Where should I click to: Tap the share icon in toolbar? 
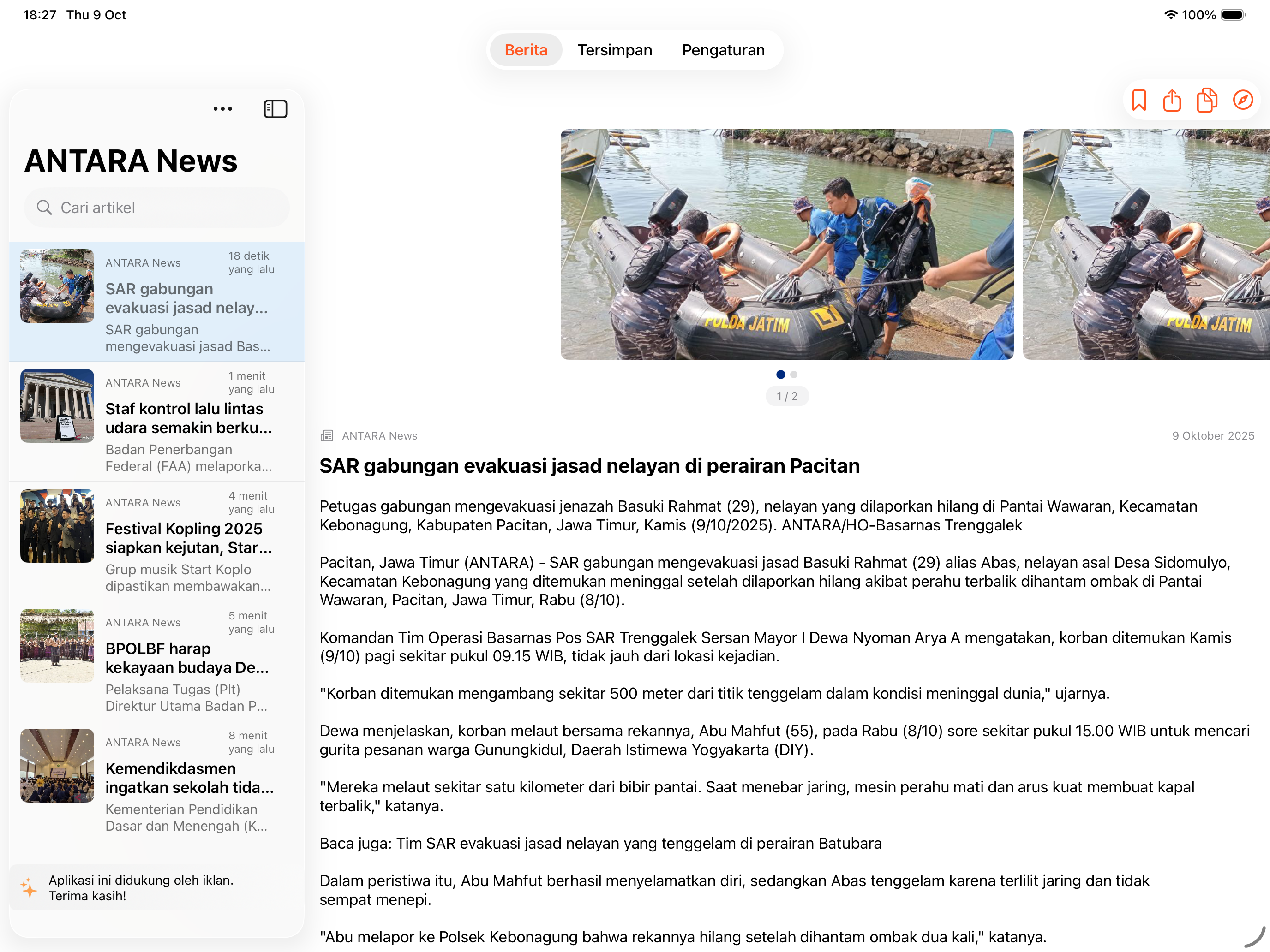click(x=1172, y=100)
